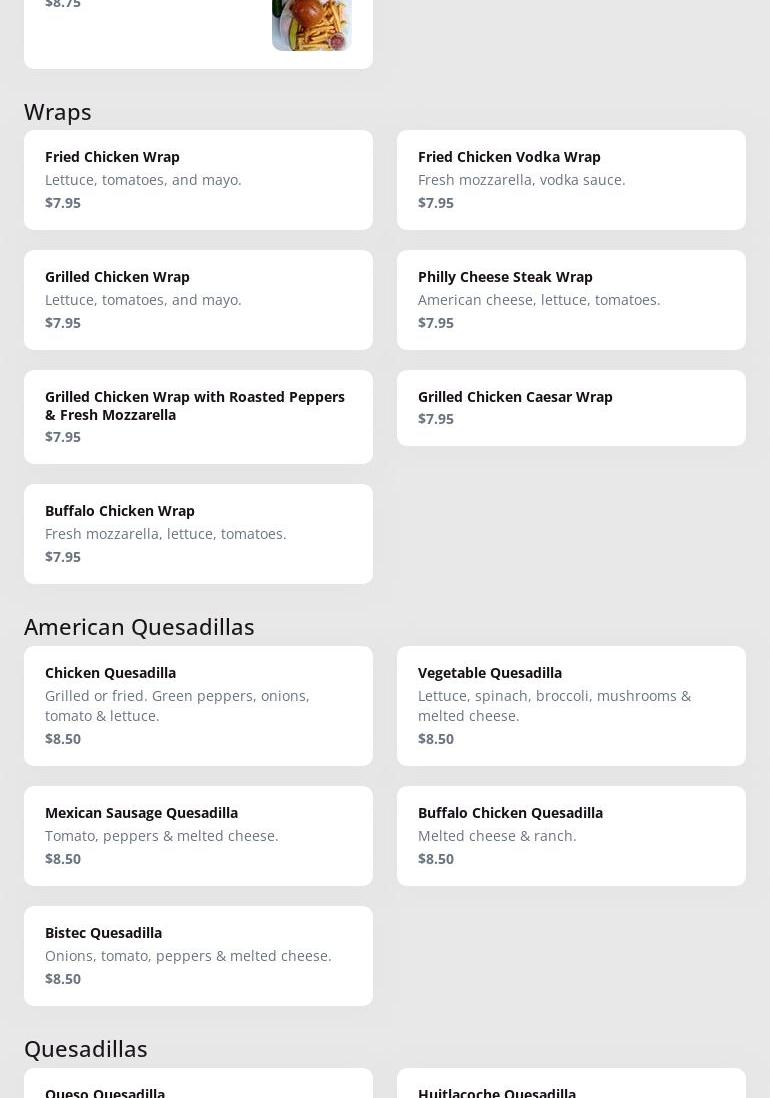The image size is (770, 1098).
Task: Open the Chicken Quesadilla item
Action: (198, 706)
